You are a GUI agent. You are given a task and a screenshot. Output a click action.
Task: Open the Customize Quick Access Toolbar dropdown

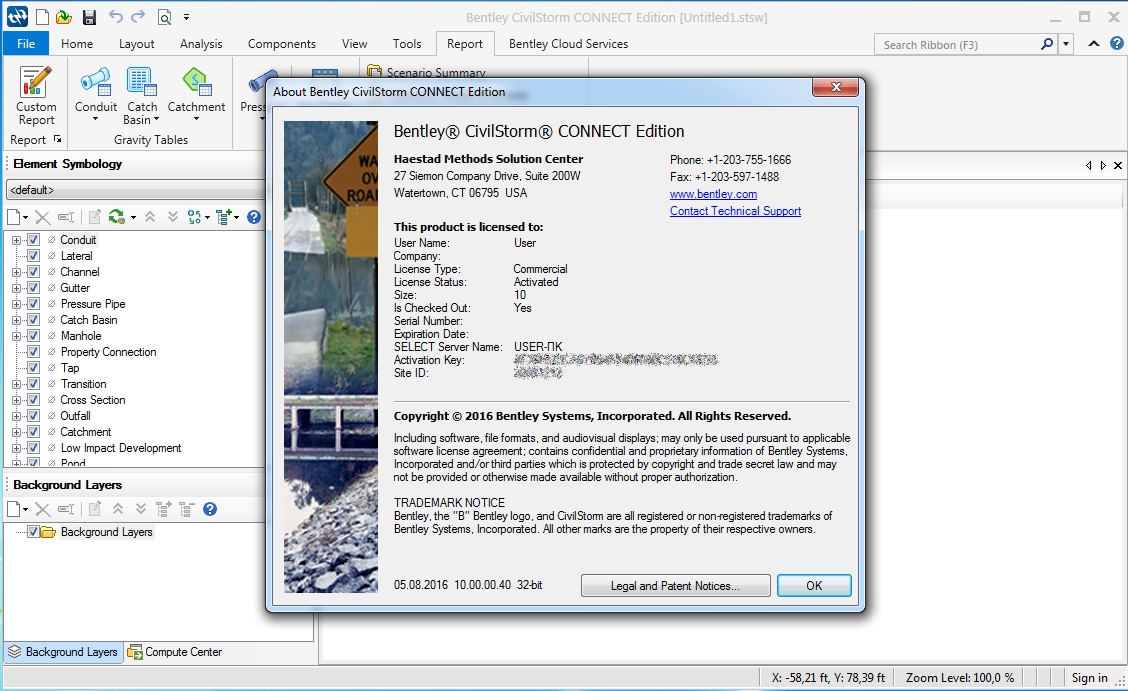point(186,17)
